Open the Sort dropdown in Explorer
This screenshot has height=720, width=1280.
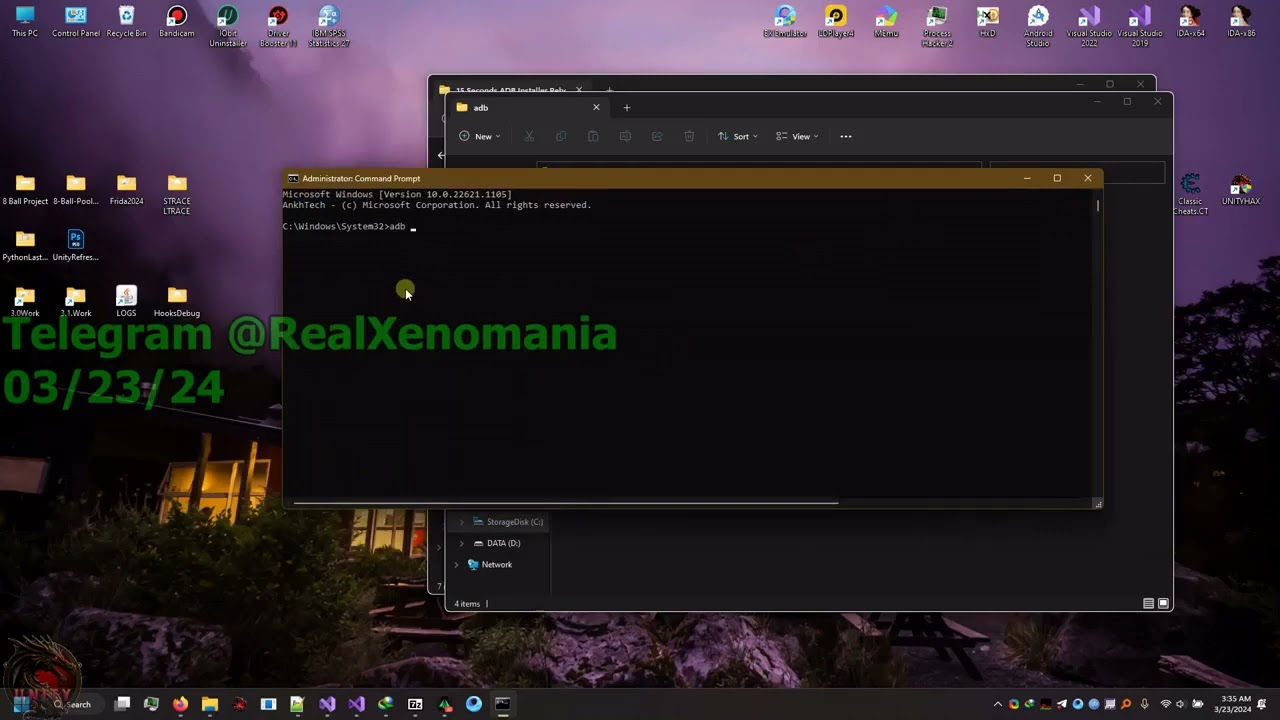point(738,136)
